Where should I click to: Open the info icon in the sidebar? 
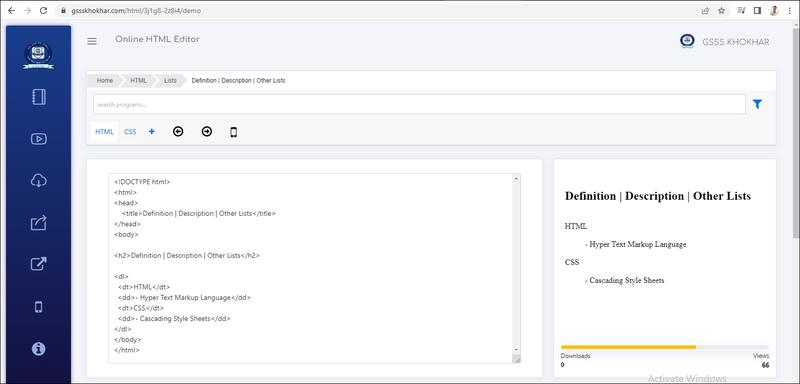(38, 349)
